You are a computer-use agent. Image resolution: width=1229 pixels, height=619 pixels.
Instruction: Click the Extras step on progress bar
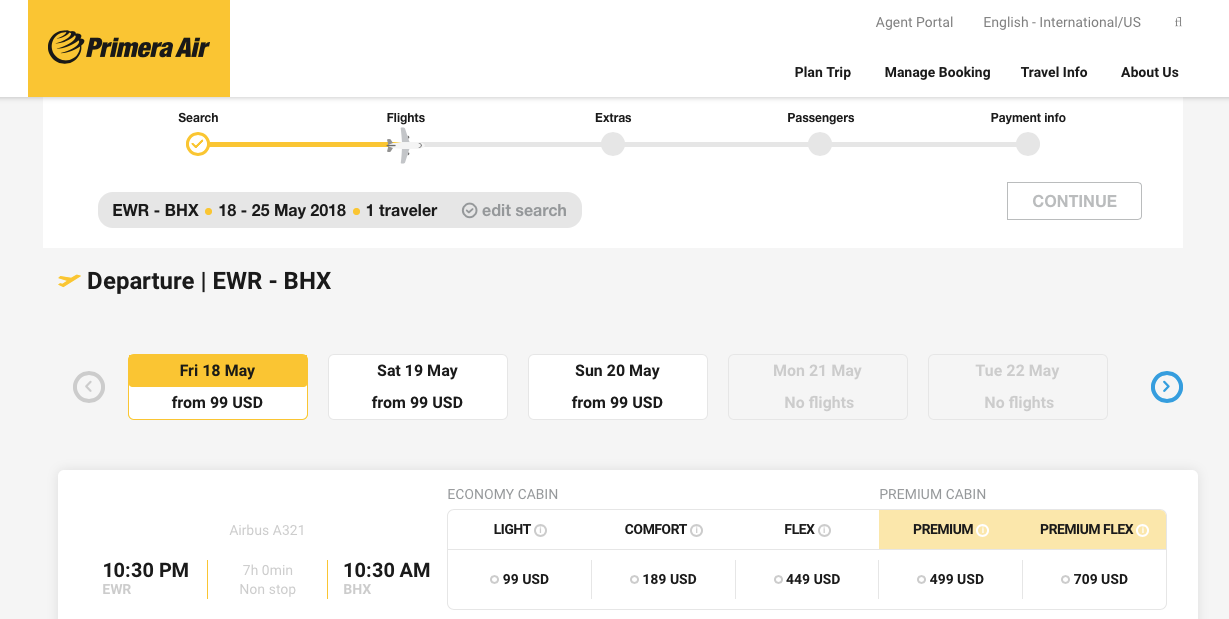coord(613,145)
